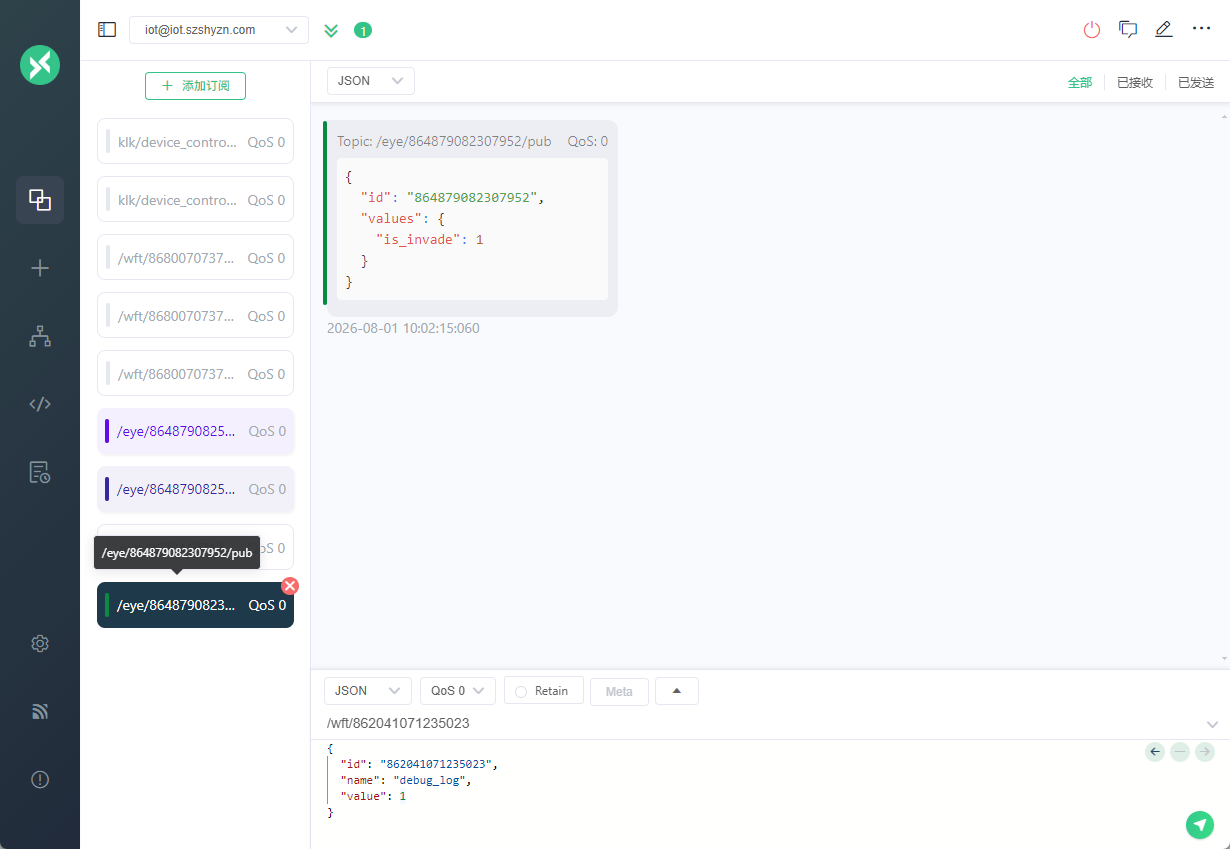Go to previous sent payload arrow

1155,752
